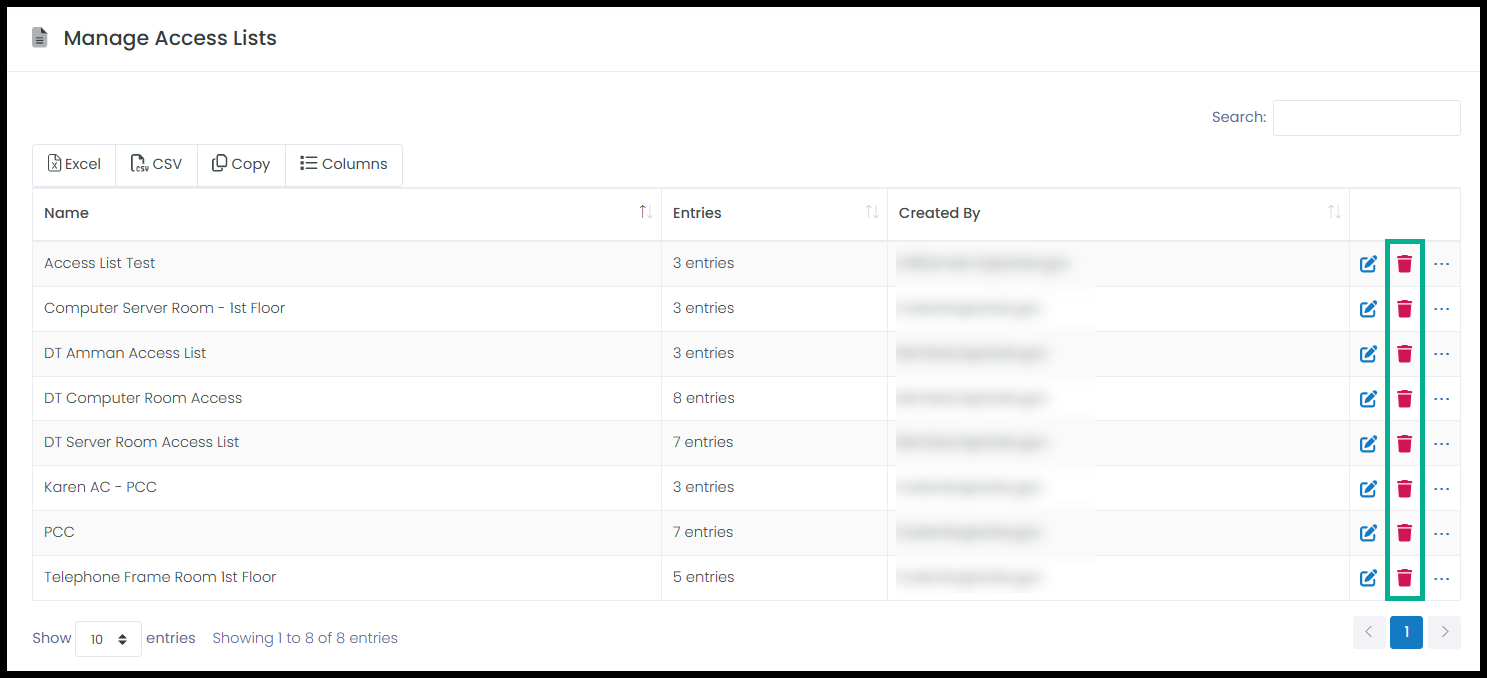Delete the Access List Test row
The height and width of the screenshot is (678, 1487).
1404,264
